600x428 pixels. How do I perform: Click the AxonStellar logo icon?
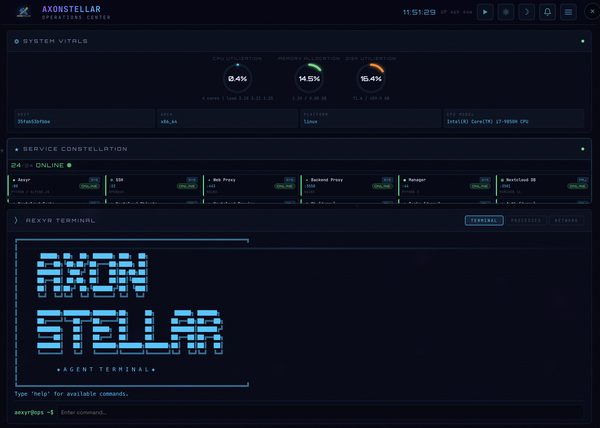pyautogui.click(x=23, y=12)
